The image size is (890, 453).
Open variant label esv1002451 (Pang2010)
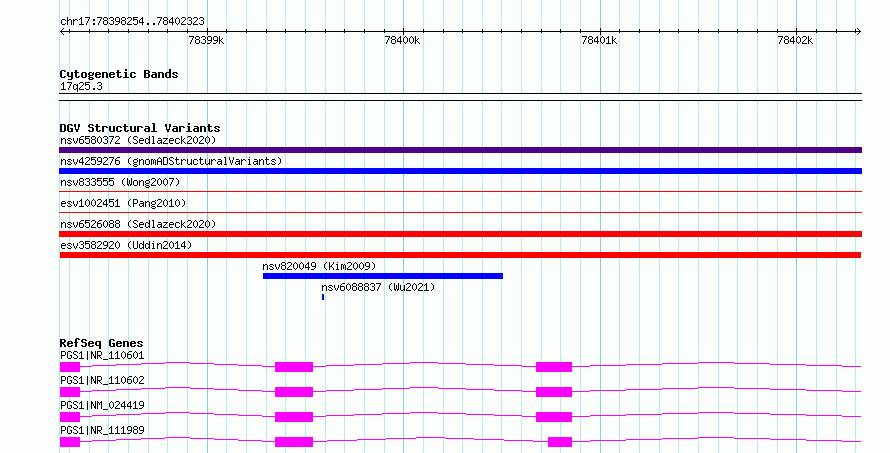(123, 203)
